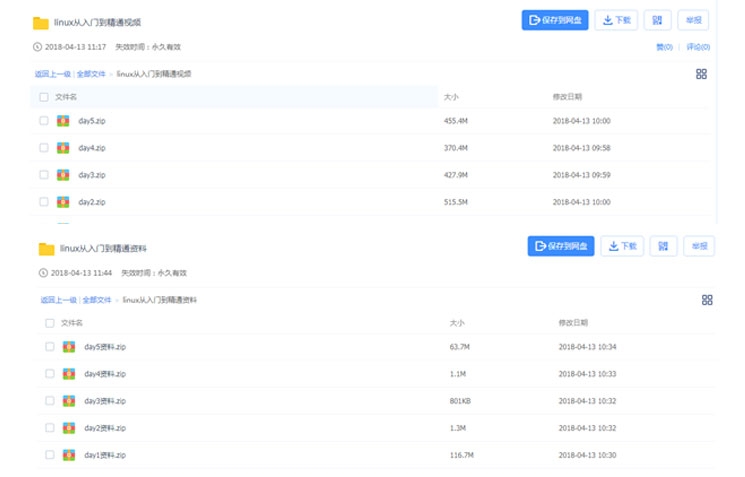
Task: Click the folder icon beside linux从入门到精通视频 title
Action: 41,23
